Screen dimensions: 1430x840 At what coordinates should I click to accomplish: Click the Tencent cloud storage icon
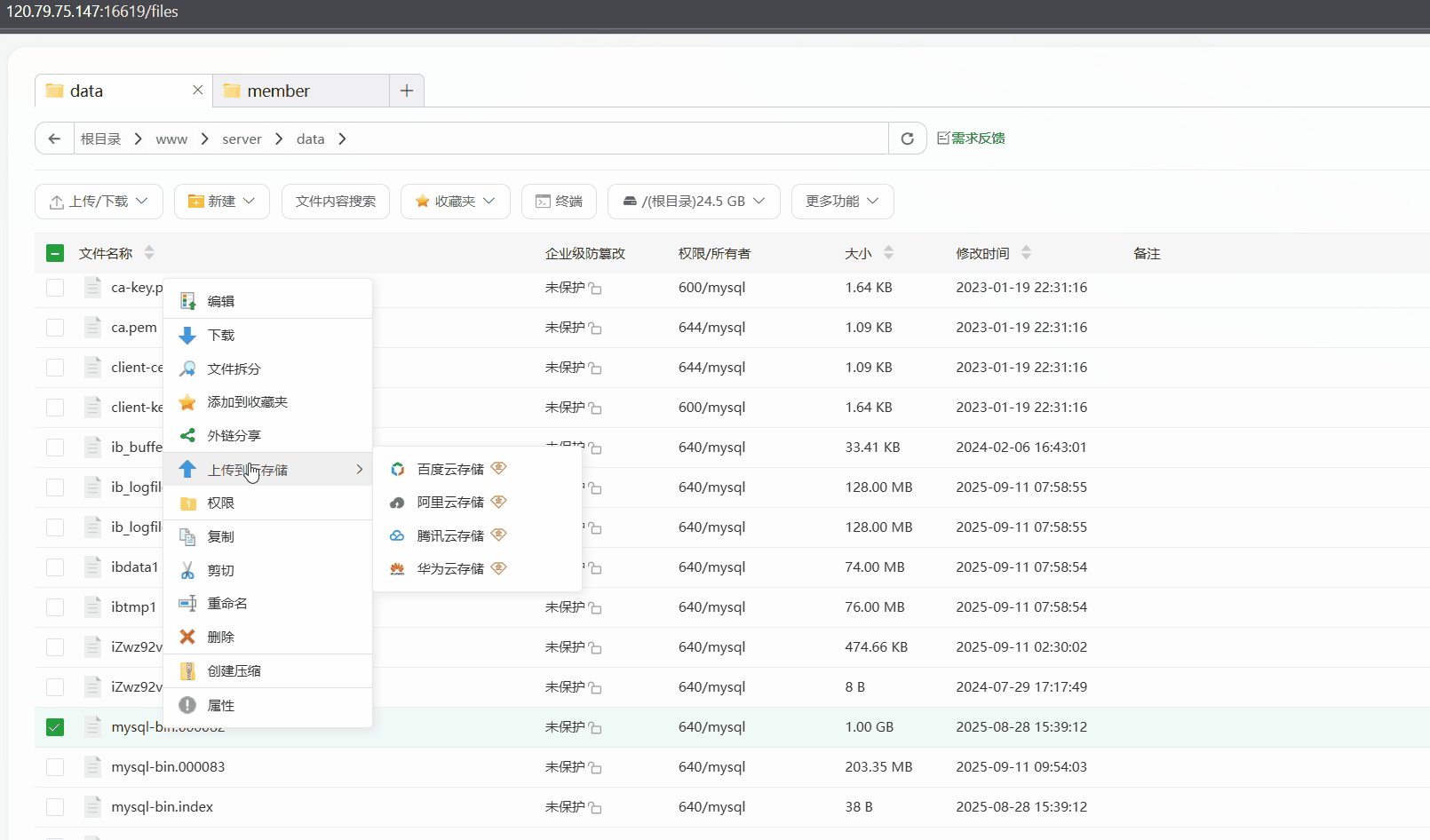click(x=398, y=535)
